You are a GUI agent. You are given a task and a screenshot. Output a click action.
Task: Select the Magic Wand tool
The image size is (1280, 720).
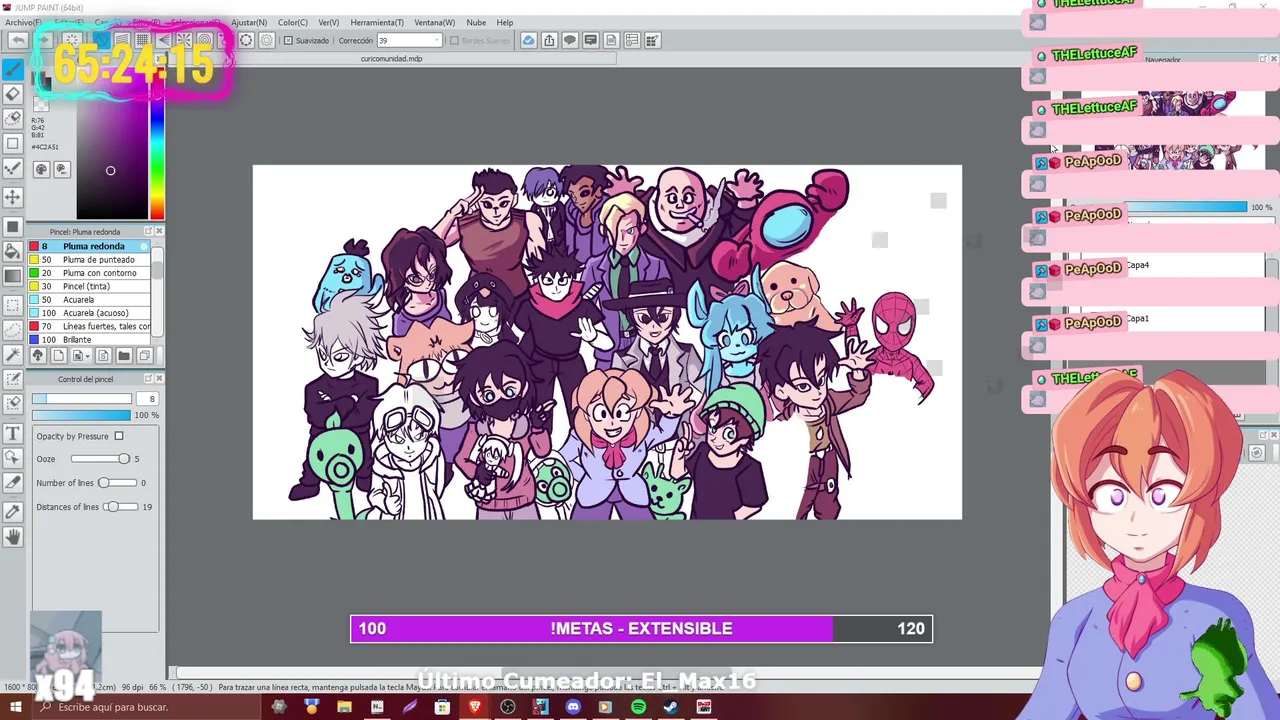coord(12,354)
